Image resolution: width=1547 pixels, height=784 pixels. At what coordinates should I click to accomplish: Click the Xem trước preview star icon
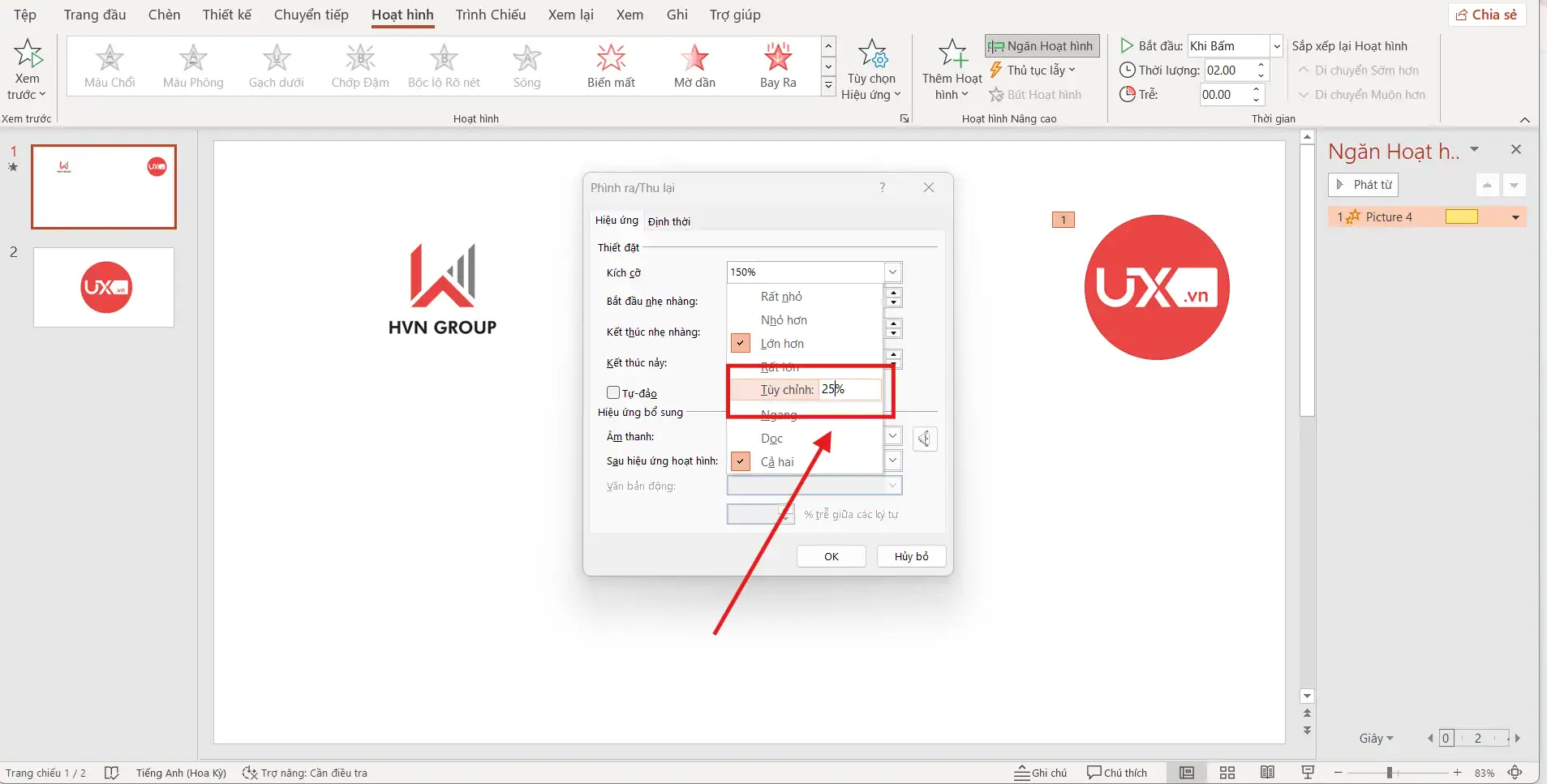tap(28, 55)
